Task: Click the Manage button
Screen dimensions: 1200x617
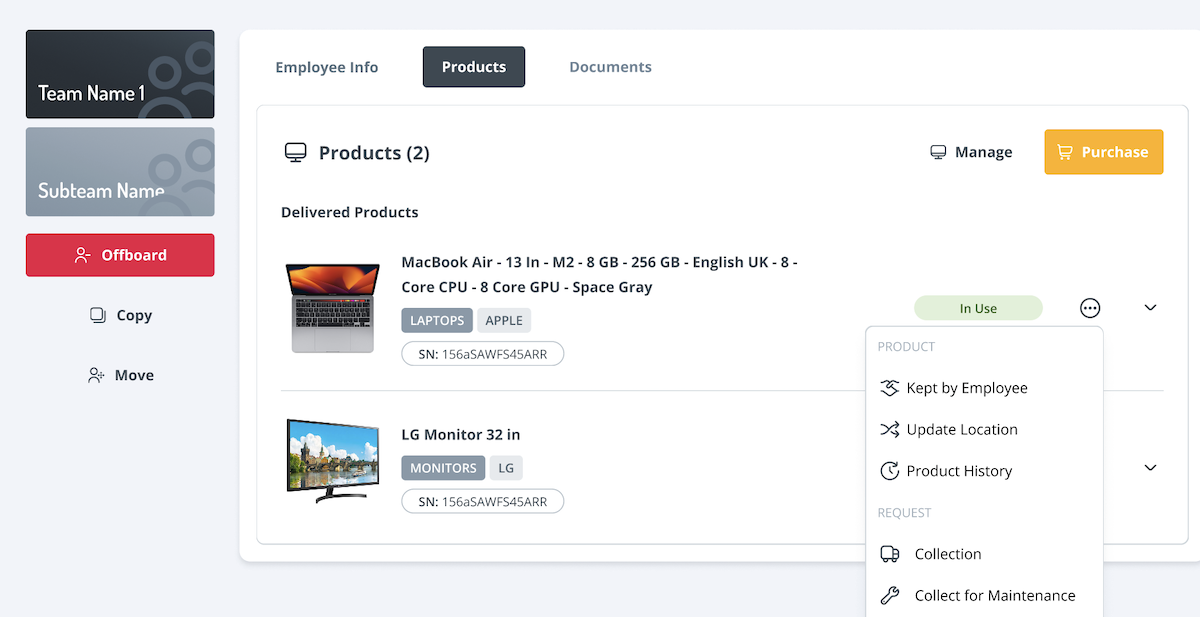Action: [x=971, y=152]
